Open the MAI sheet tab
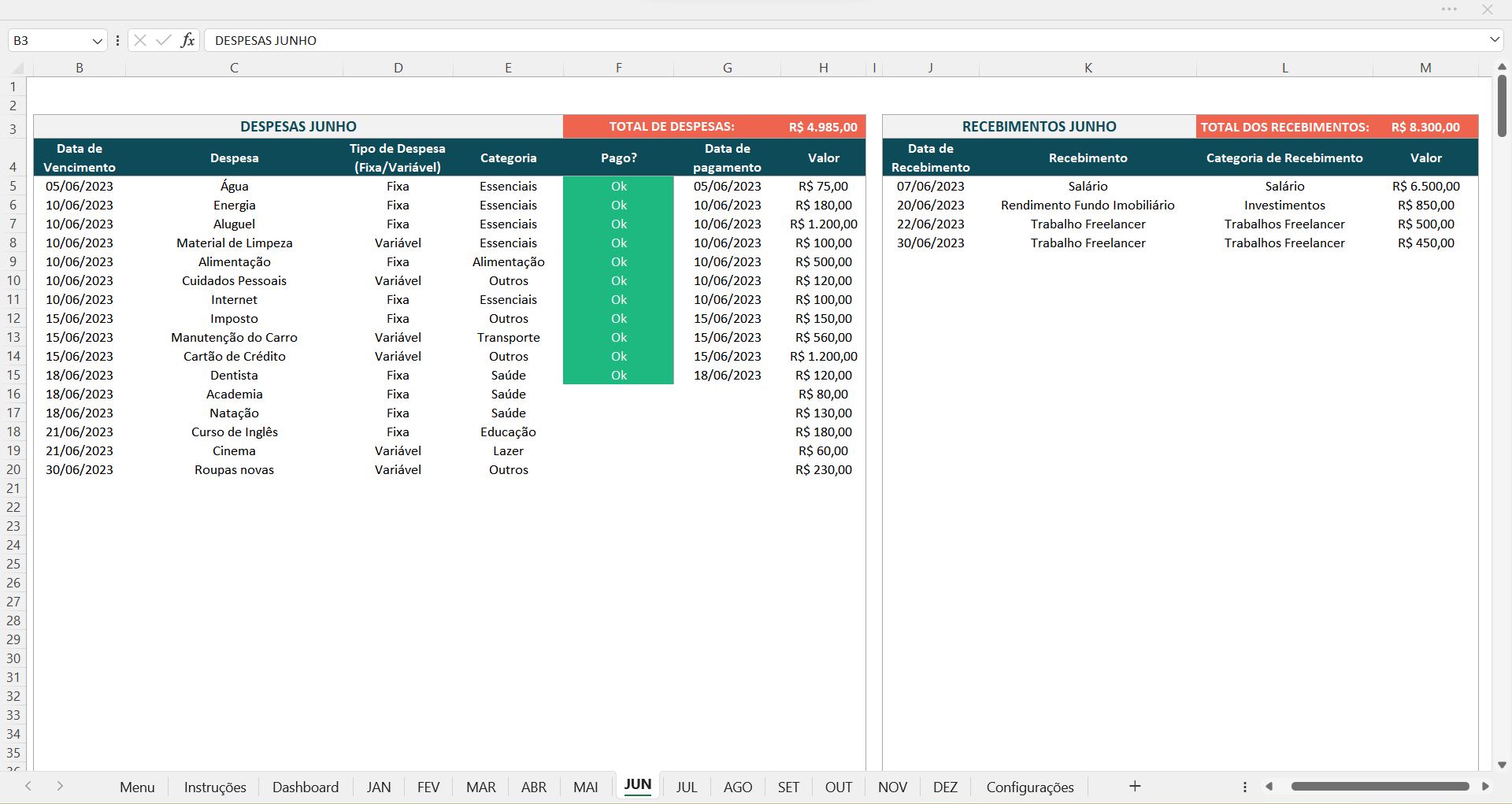 pyautogui.click(x=586, y=787)
